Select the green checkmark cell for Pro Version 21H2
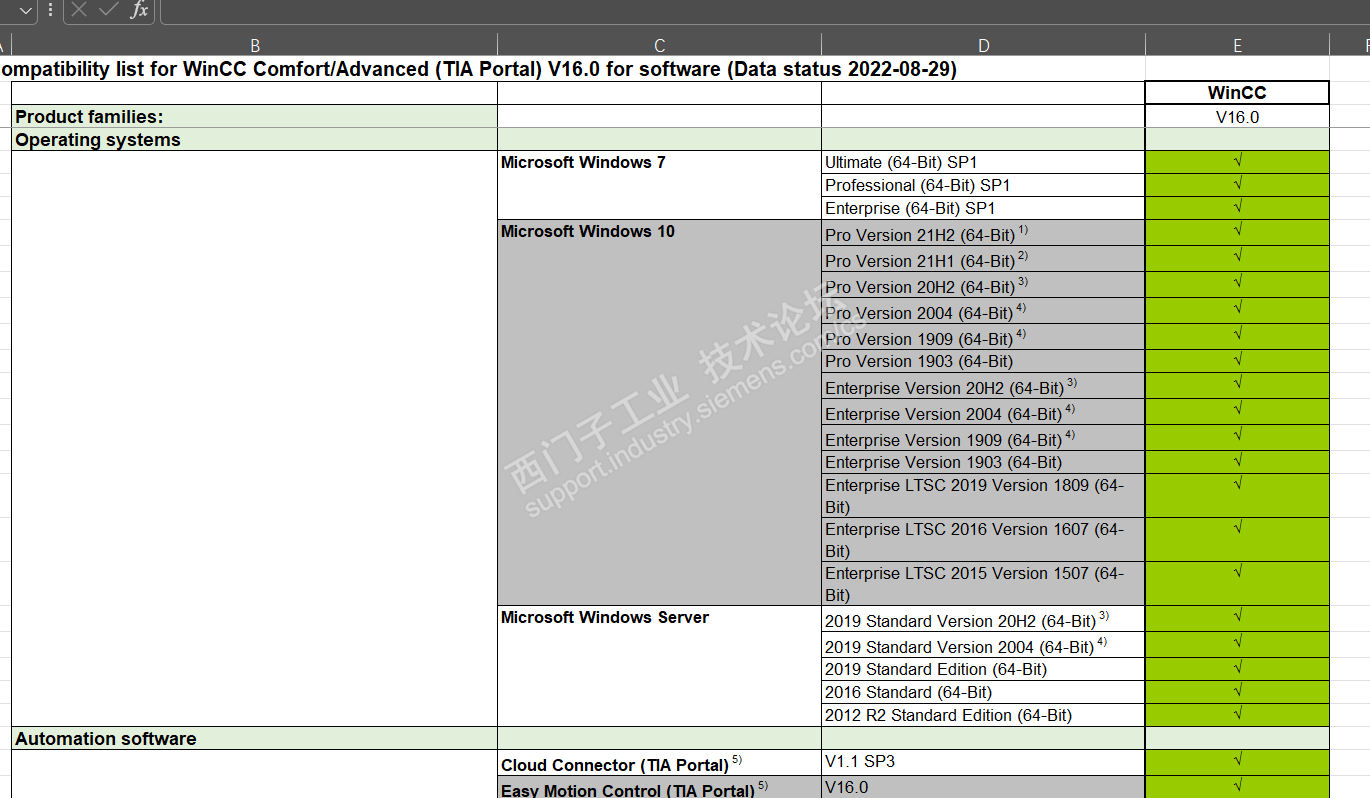Screen dimensions: 1370x798 point(1237,233)
